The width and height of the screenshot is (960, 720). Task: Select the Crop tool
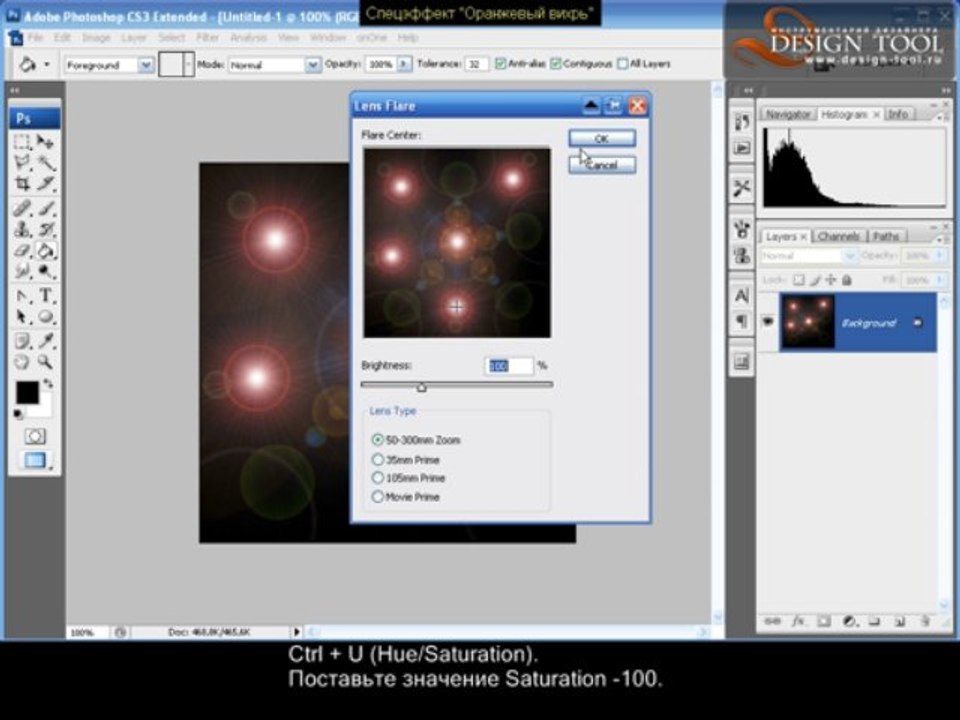tap(23, 184)
